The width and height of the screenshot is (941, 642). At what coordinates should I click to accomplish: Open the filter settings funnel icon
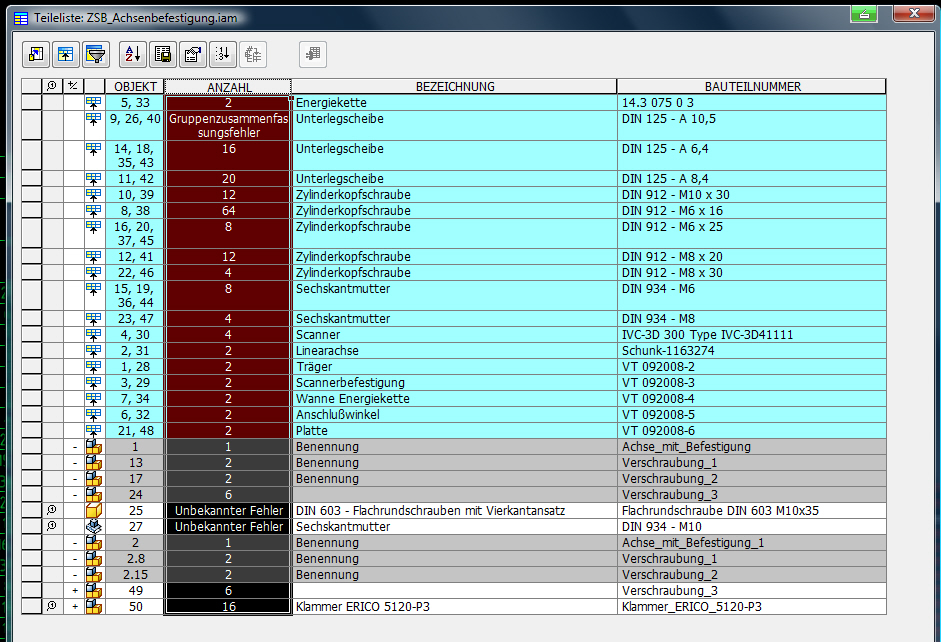pos(95,54)
